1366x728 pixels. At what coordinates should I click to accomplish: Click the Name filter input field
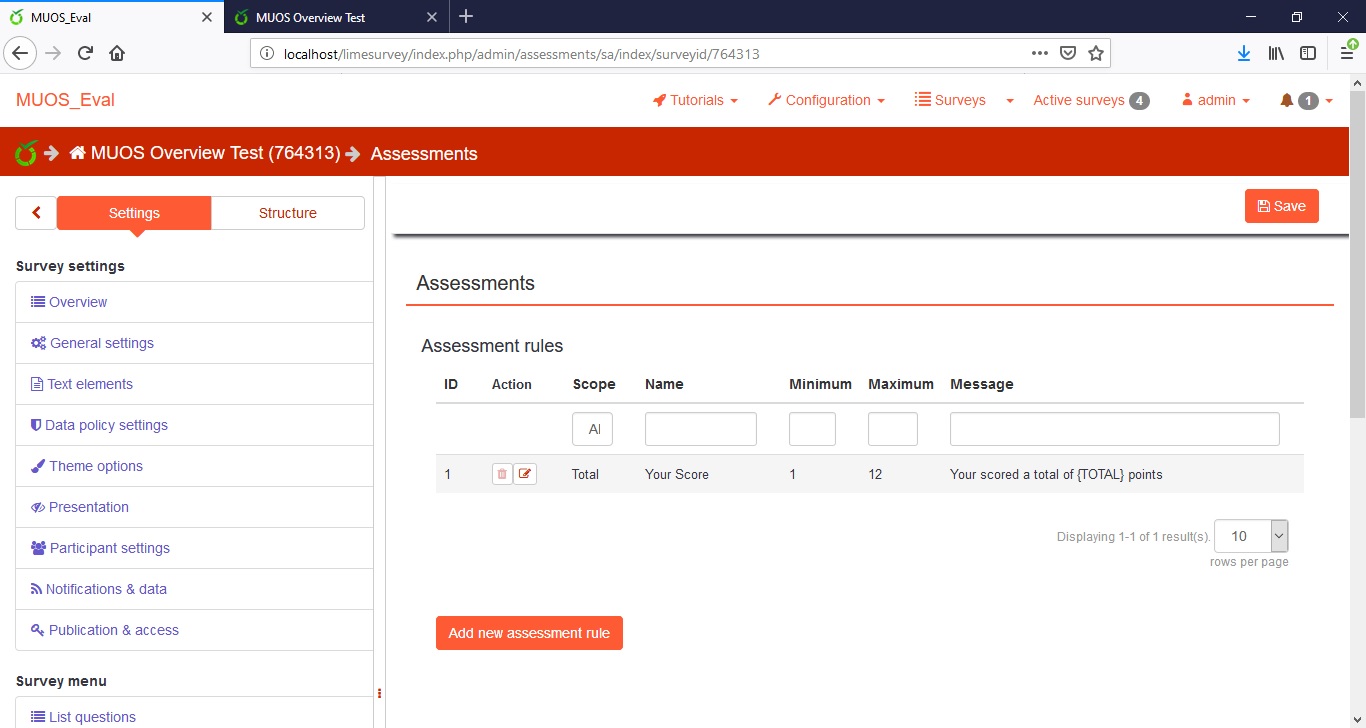coord(700,429)
